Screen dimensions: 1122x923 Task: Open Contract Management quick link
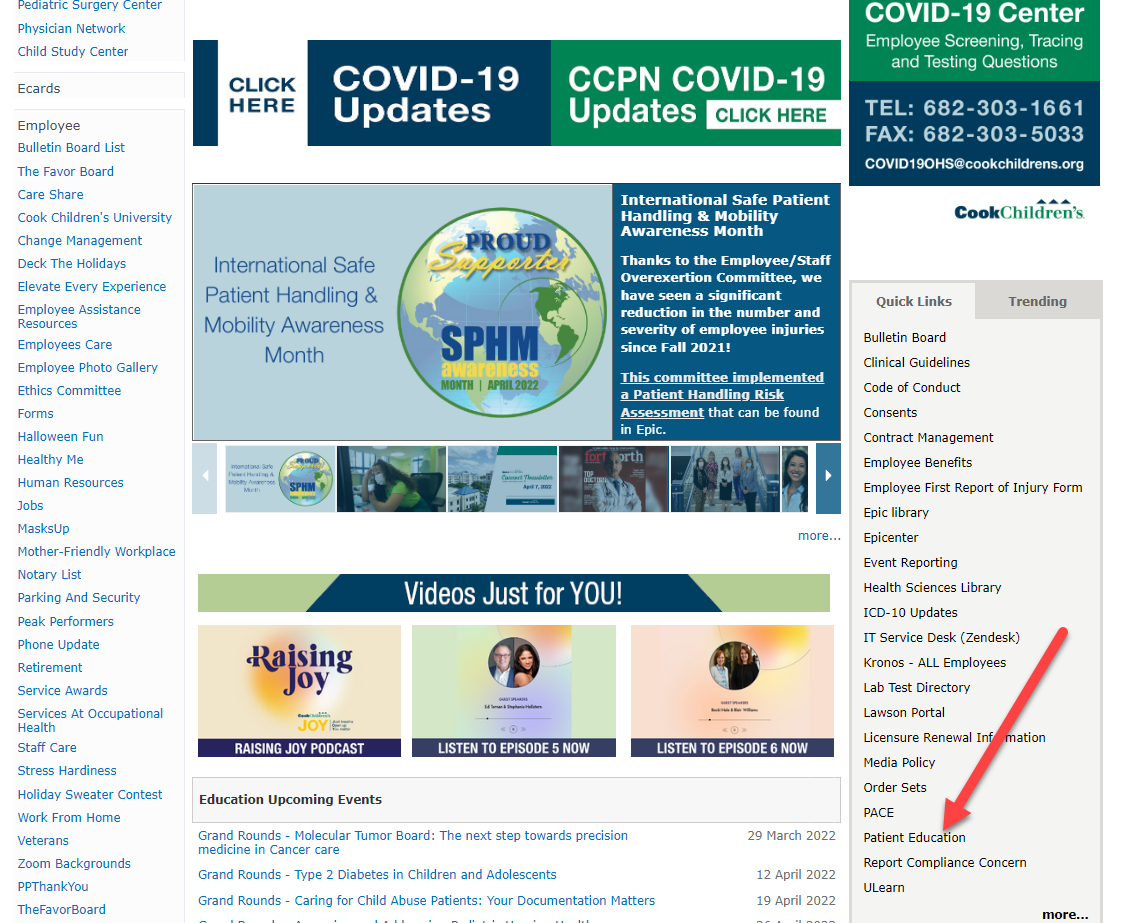coord(928,437)
